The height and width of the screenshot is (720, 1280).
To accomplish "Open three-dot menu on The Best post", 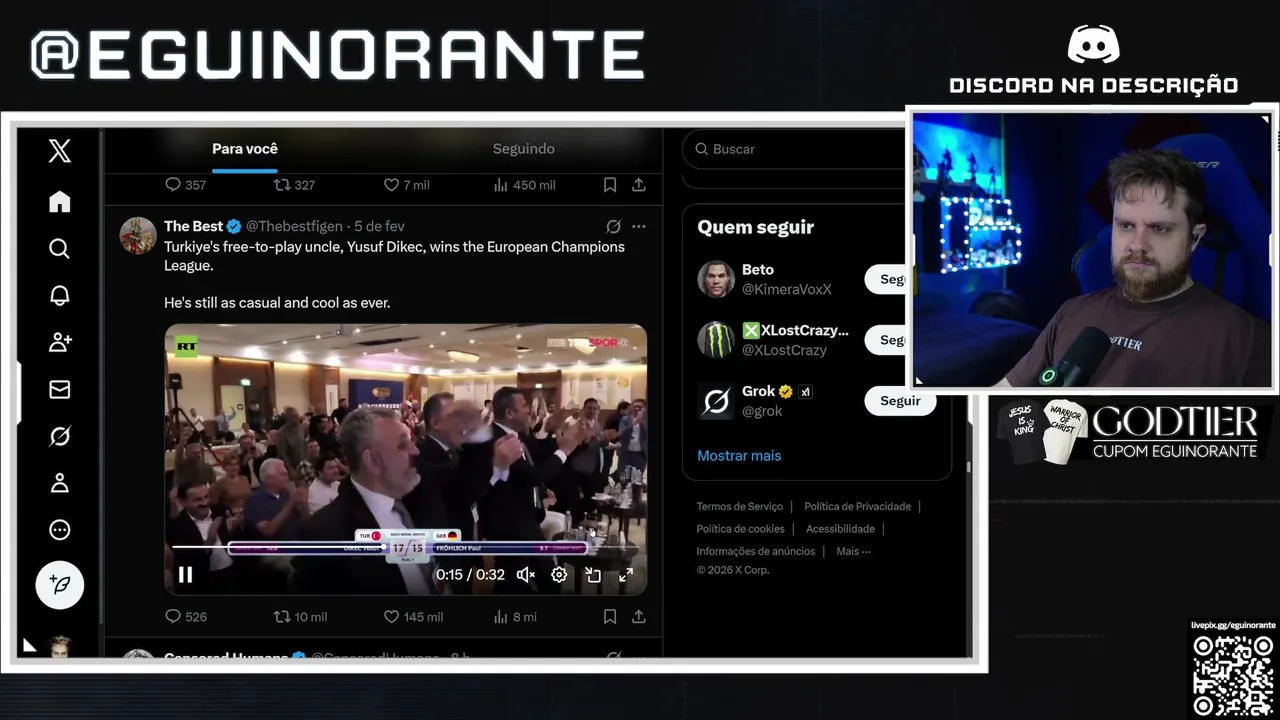I will tap(639, 226).
